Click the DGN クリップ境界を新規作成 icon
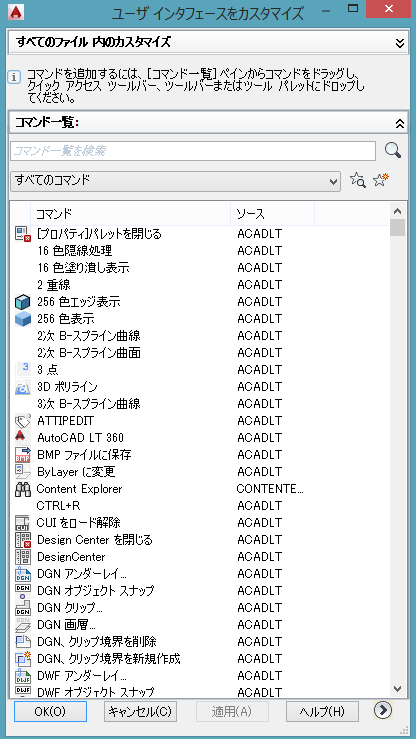Image resolution: width=416 pixels, height=743 pixels. pyautogui.click(x=23, y=659)
